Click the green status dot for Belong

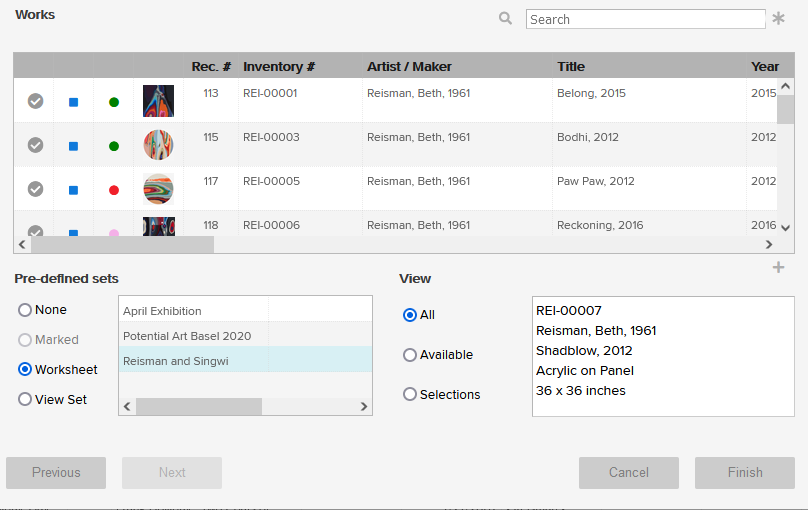pos(114,102)
